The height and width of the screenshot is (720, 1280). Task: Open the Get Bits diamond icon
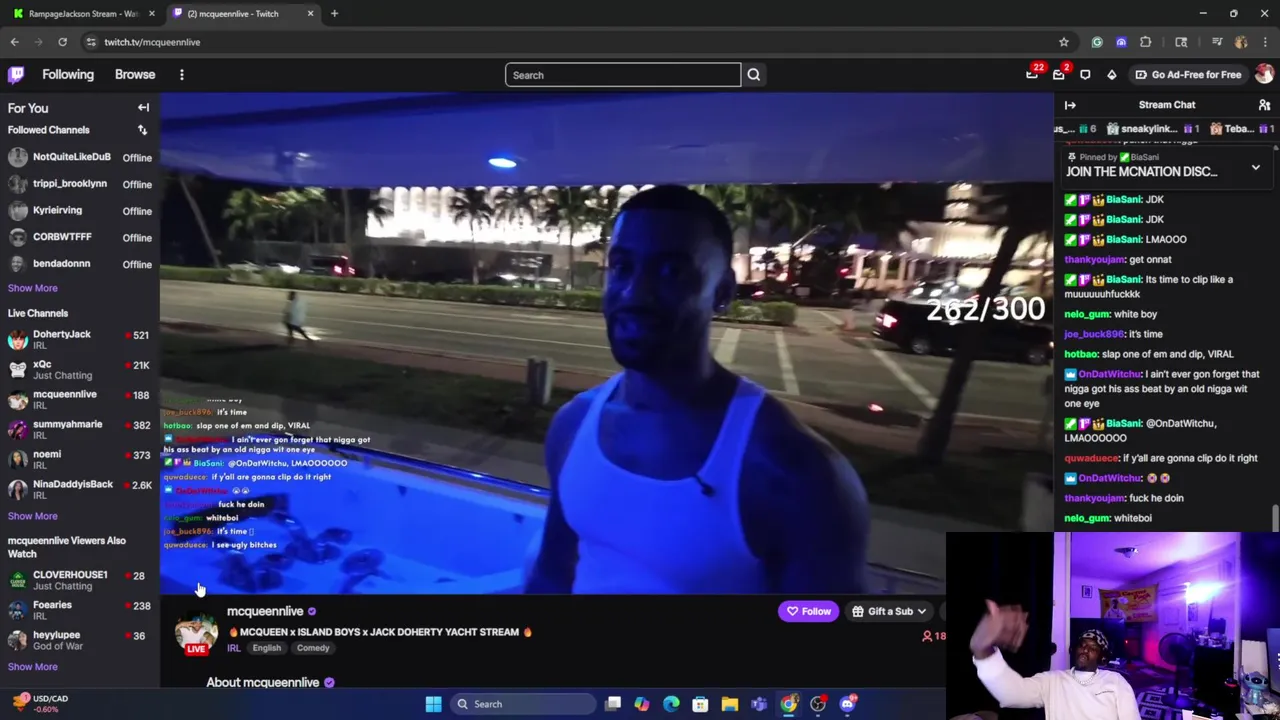(1111, 75)
